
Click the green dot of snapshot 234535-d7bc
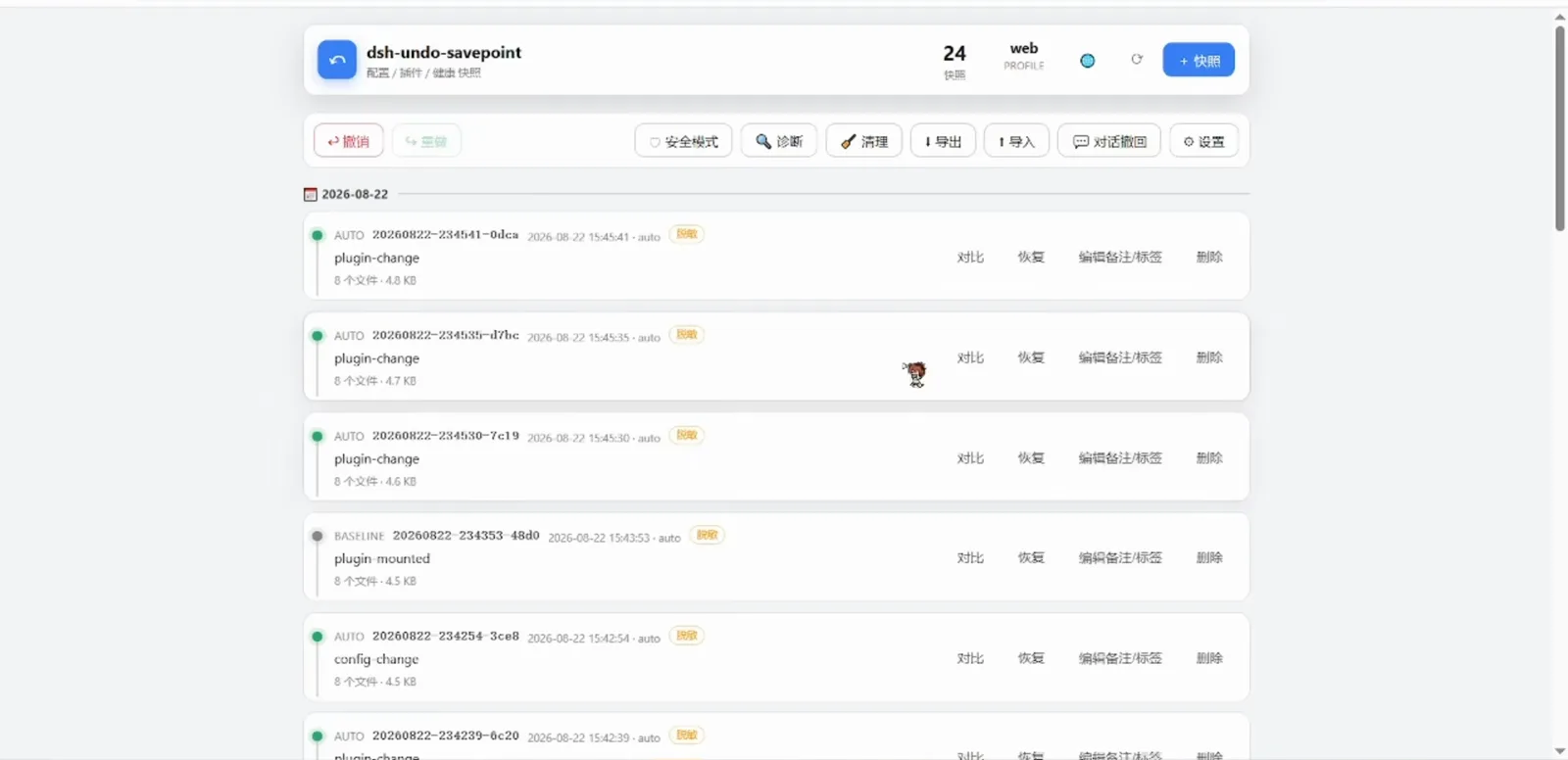click(x=317, y=335)
